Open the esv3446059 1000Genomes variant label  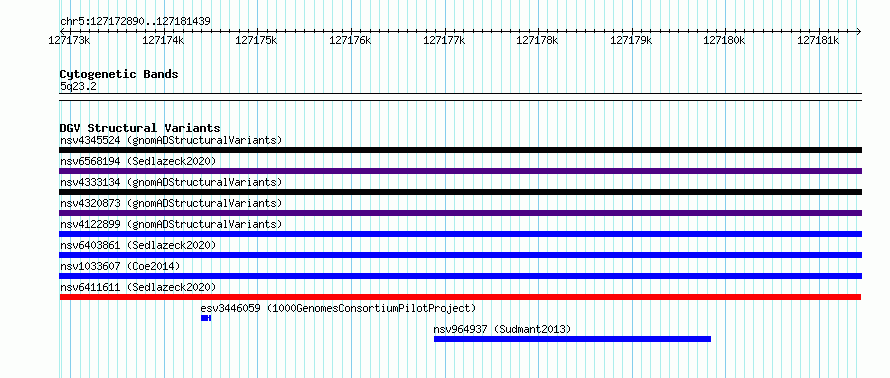338,309
